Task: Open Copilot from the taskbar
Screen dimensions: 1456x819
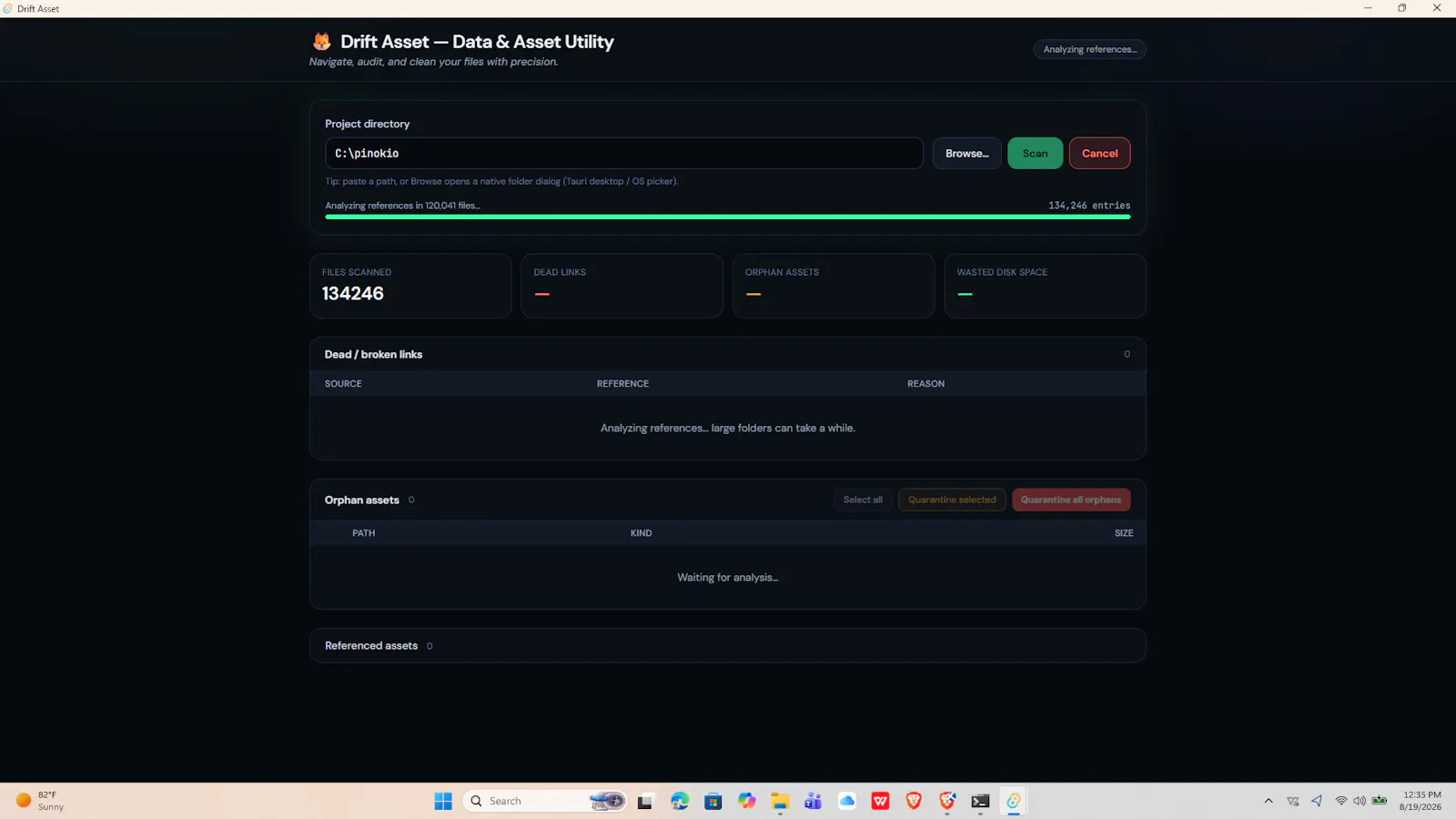Action: pyautogui.click(x=747, y=801)
